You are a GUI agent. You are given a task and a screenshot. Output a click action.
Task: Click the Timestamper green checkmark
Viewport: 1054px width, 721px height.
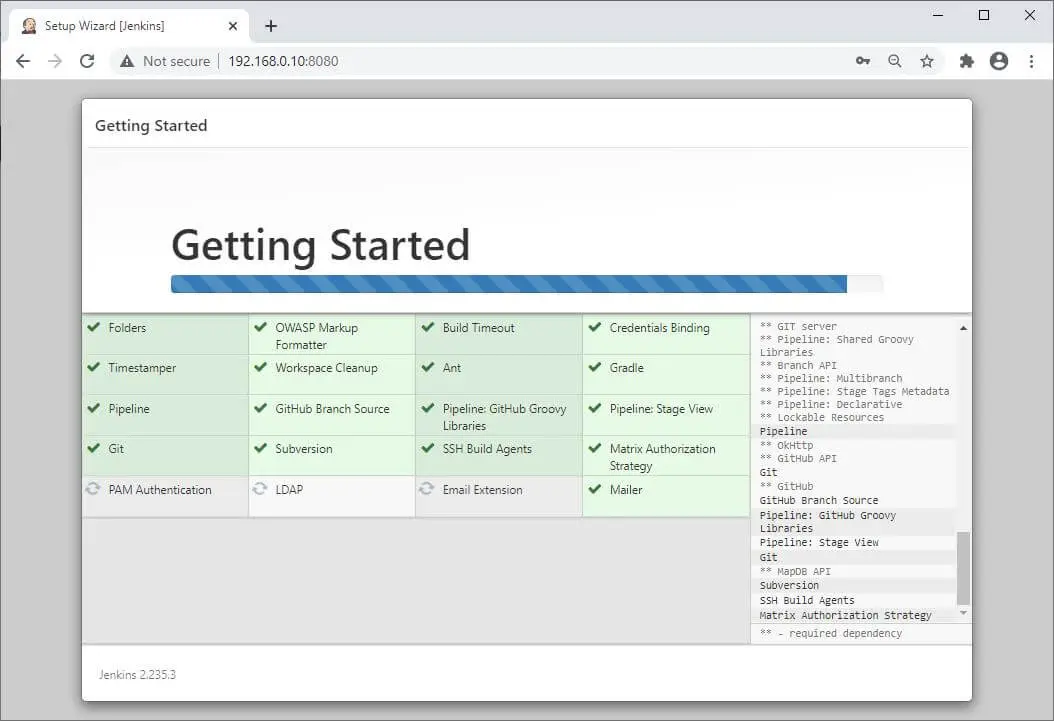pos(93,367)
